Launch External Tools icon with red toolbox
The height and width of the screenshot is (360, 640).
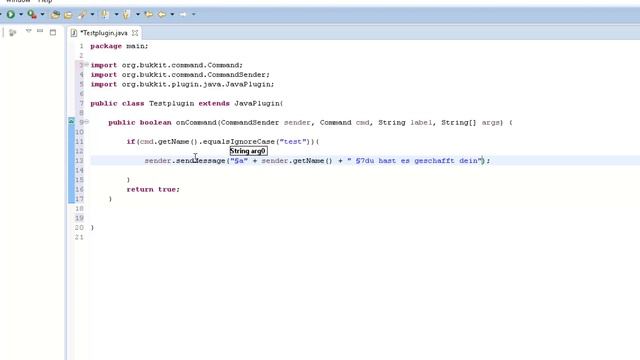tap(32, 14)
